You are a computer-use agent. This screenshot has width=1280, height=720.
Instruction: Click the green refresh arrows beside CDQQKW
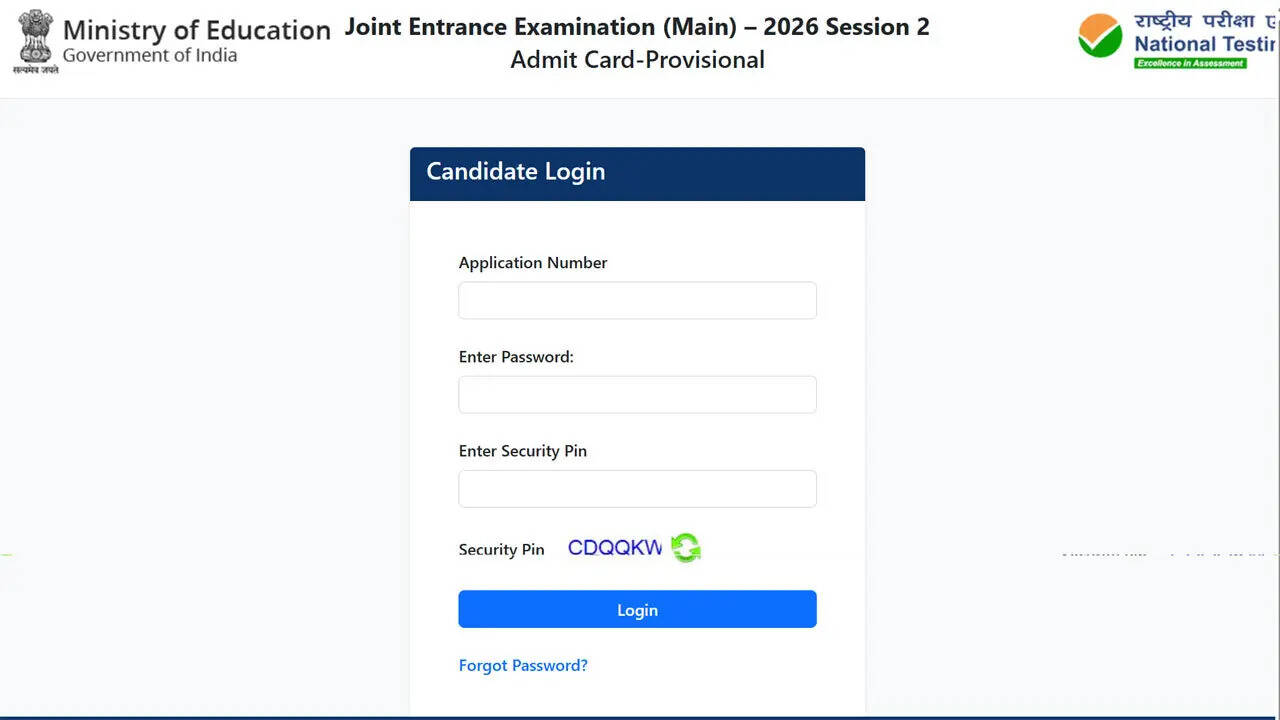686,548
